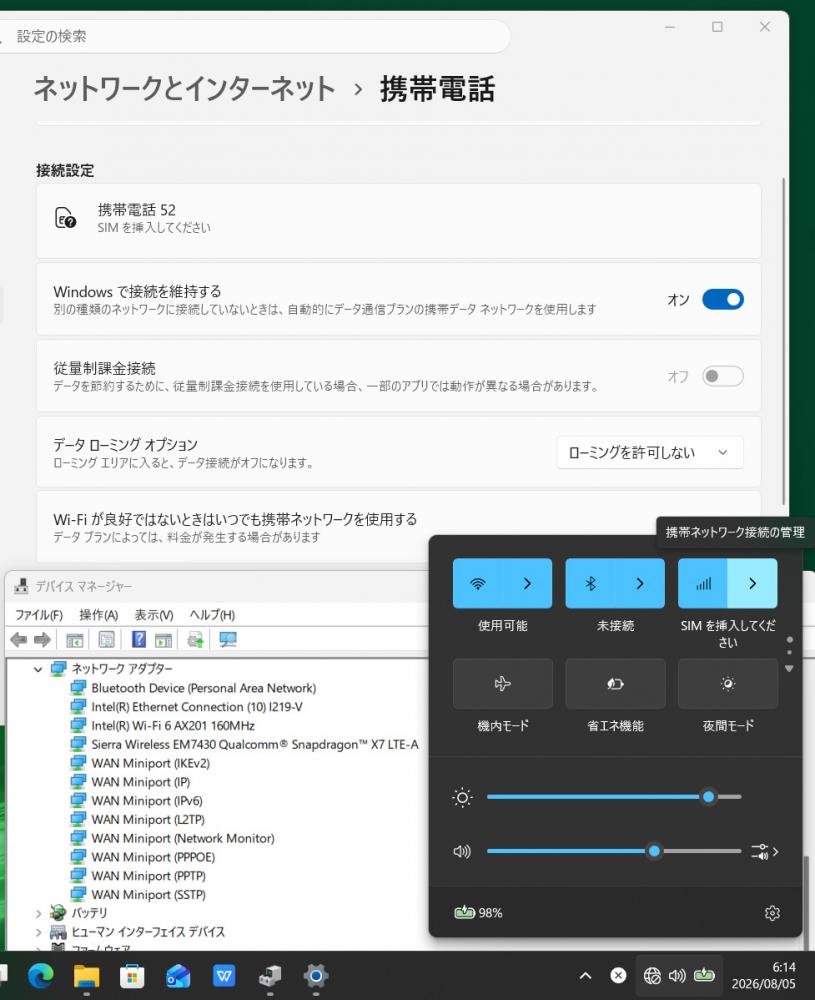Expand the バッテリ tree node

(x=38, y=913)
